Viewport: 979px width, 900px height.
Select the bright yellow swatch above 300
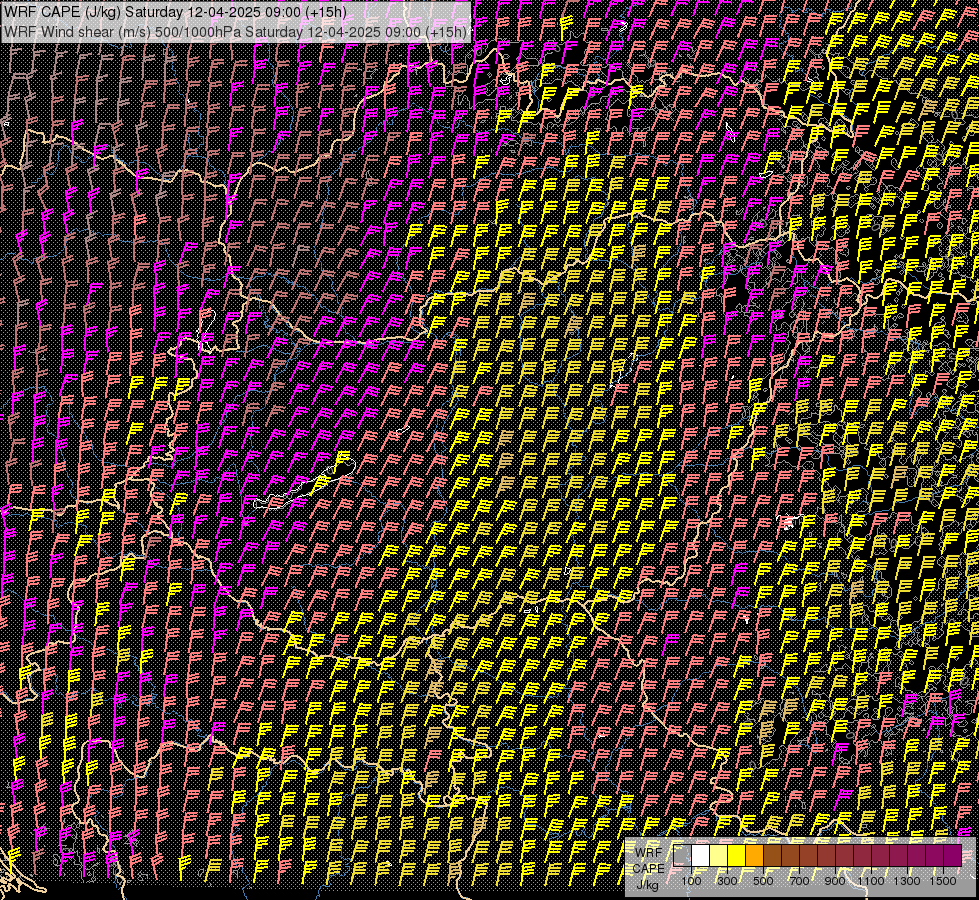point(737,856)
